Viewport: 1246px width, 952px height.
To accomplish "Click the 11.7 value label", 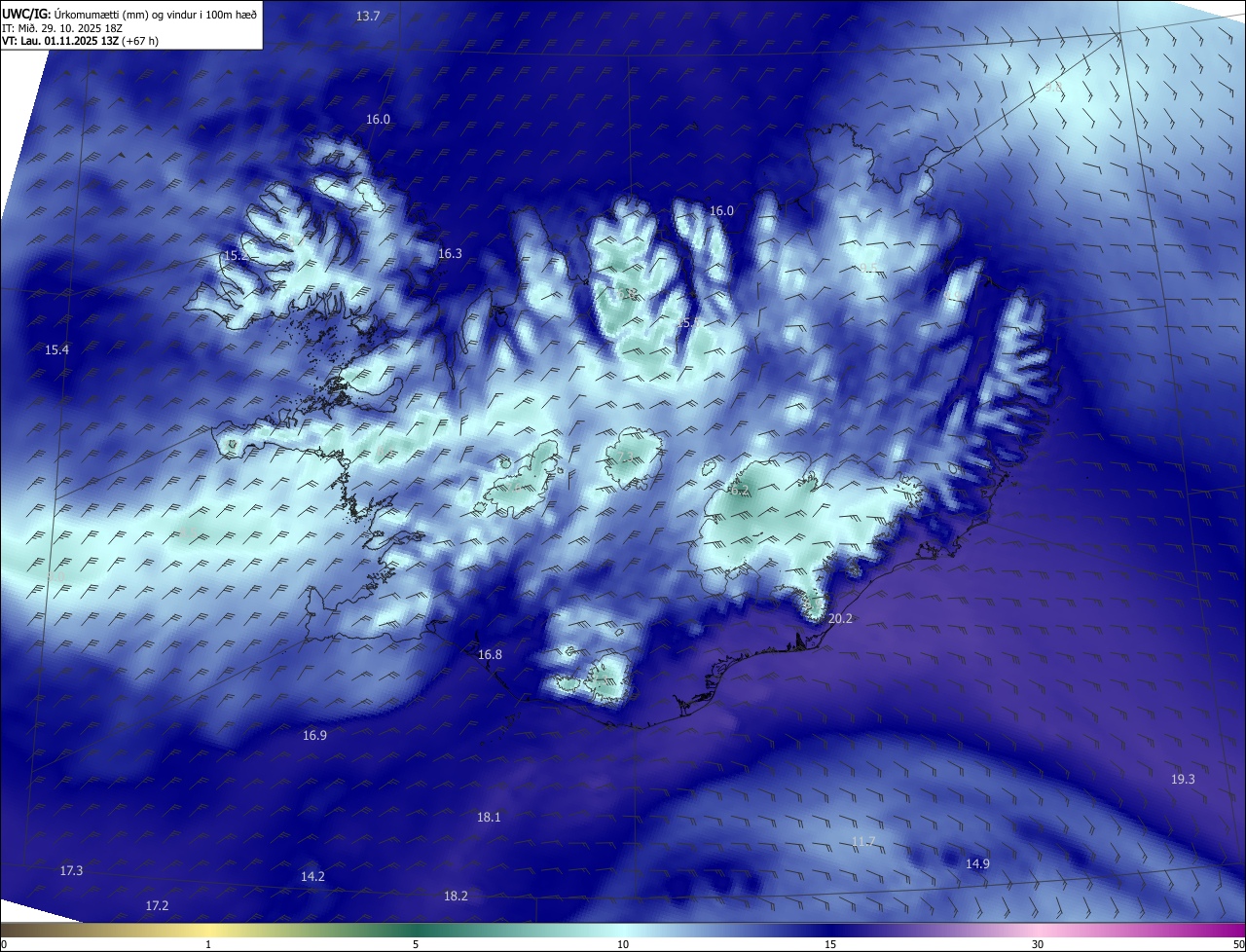I will coord(863,841).
